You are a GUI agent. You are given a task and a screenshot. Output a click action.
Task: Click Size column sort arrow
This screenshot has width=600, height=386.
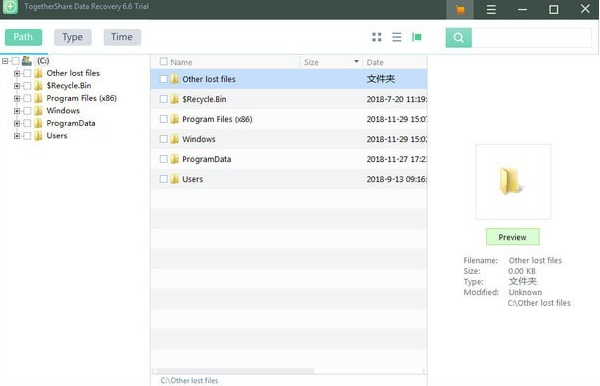pyautogui.click(x=356, y=62)
